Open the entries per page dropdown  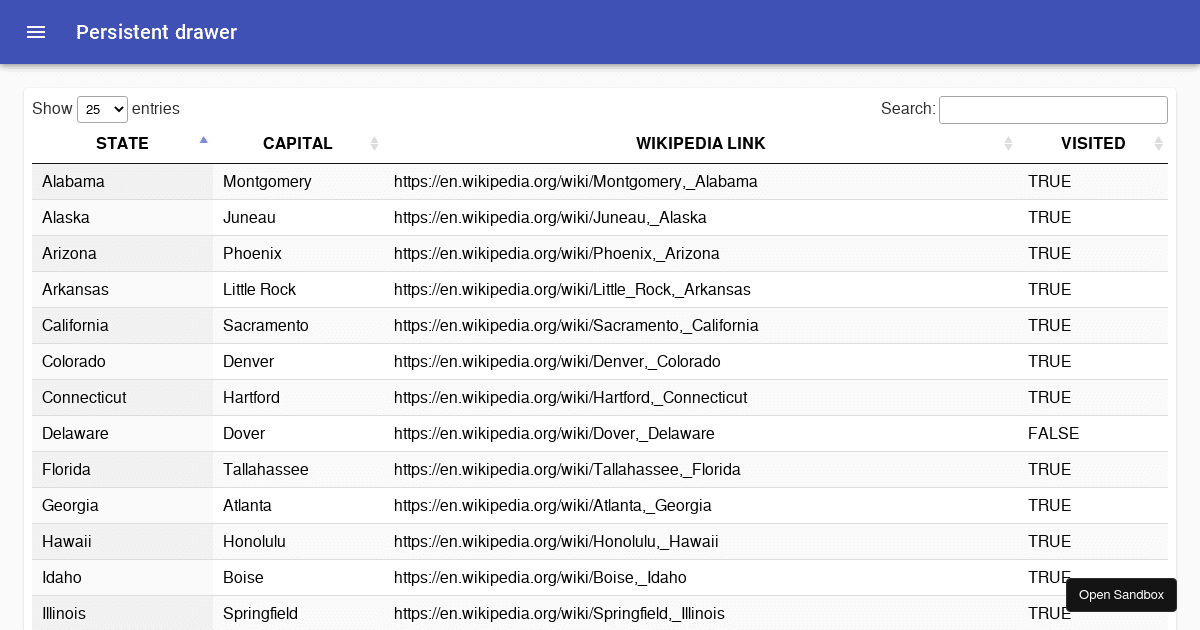(x=102, y=109)
